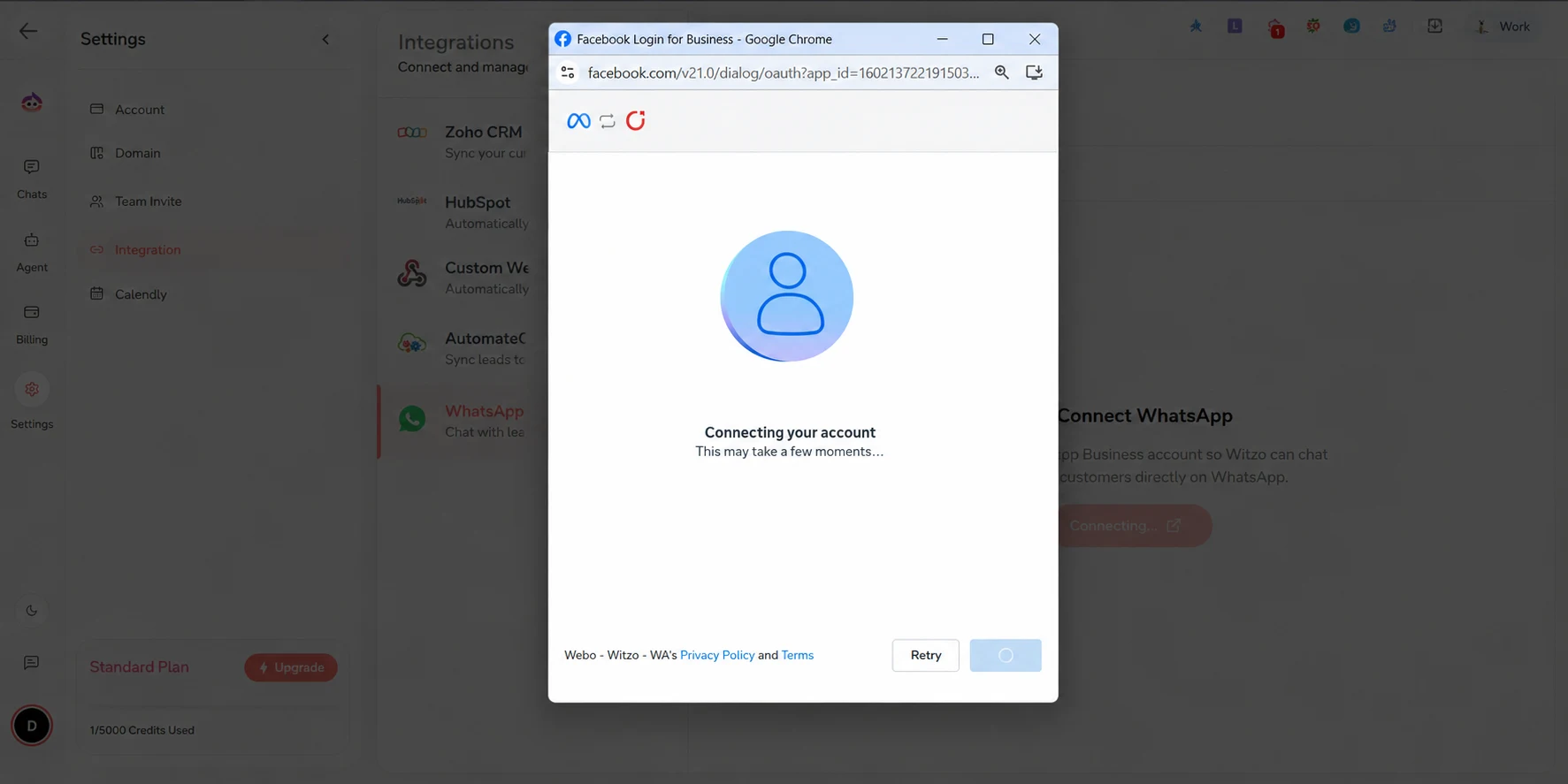Image resolution: width=1568 pixels, height=784 pixels.
Task: Select WhatsApp integration row
Action: [463, 421]
